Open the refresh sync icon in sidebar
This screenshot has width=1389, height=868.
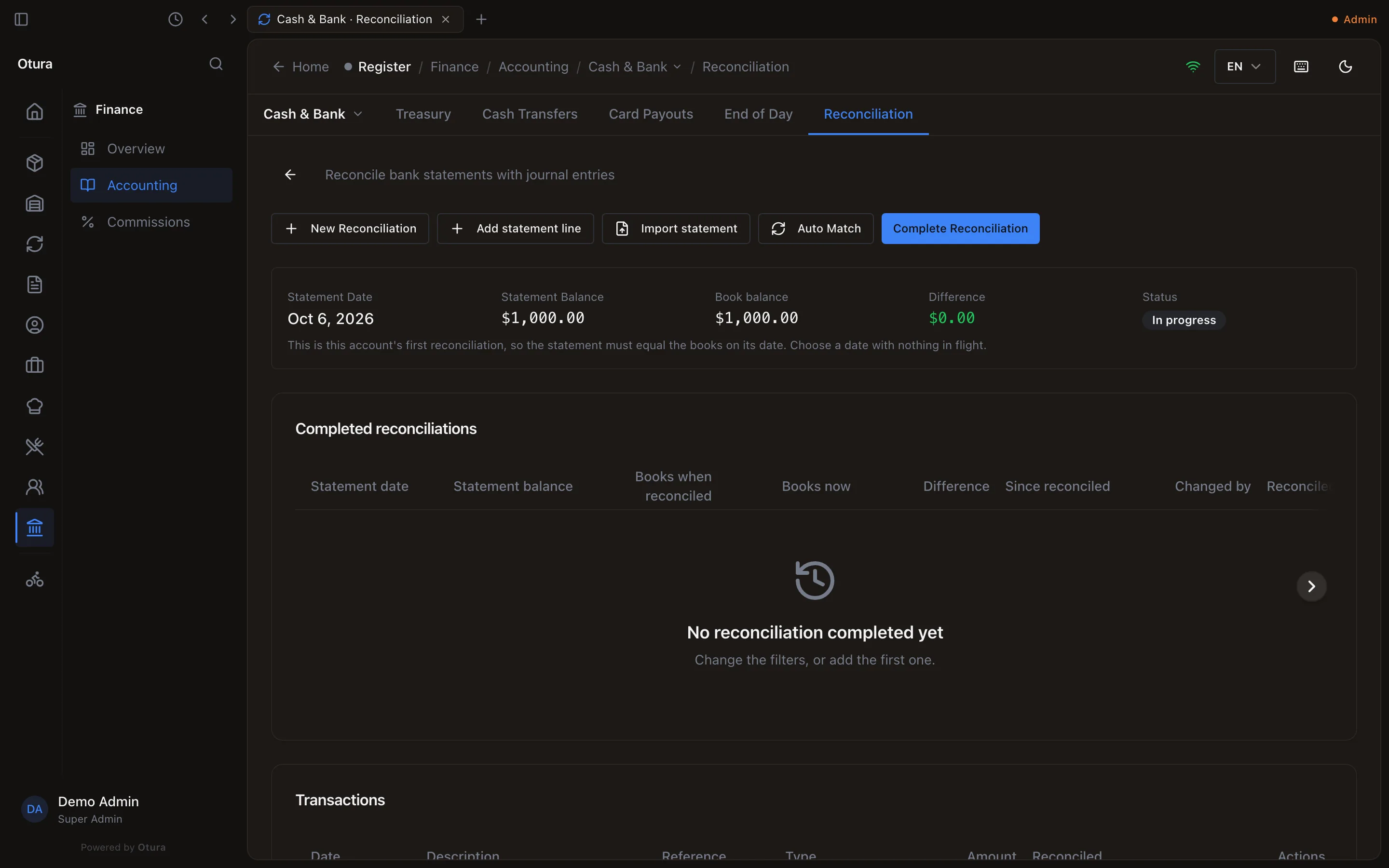34,244
